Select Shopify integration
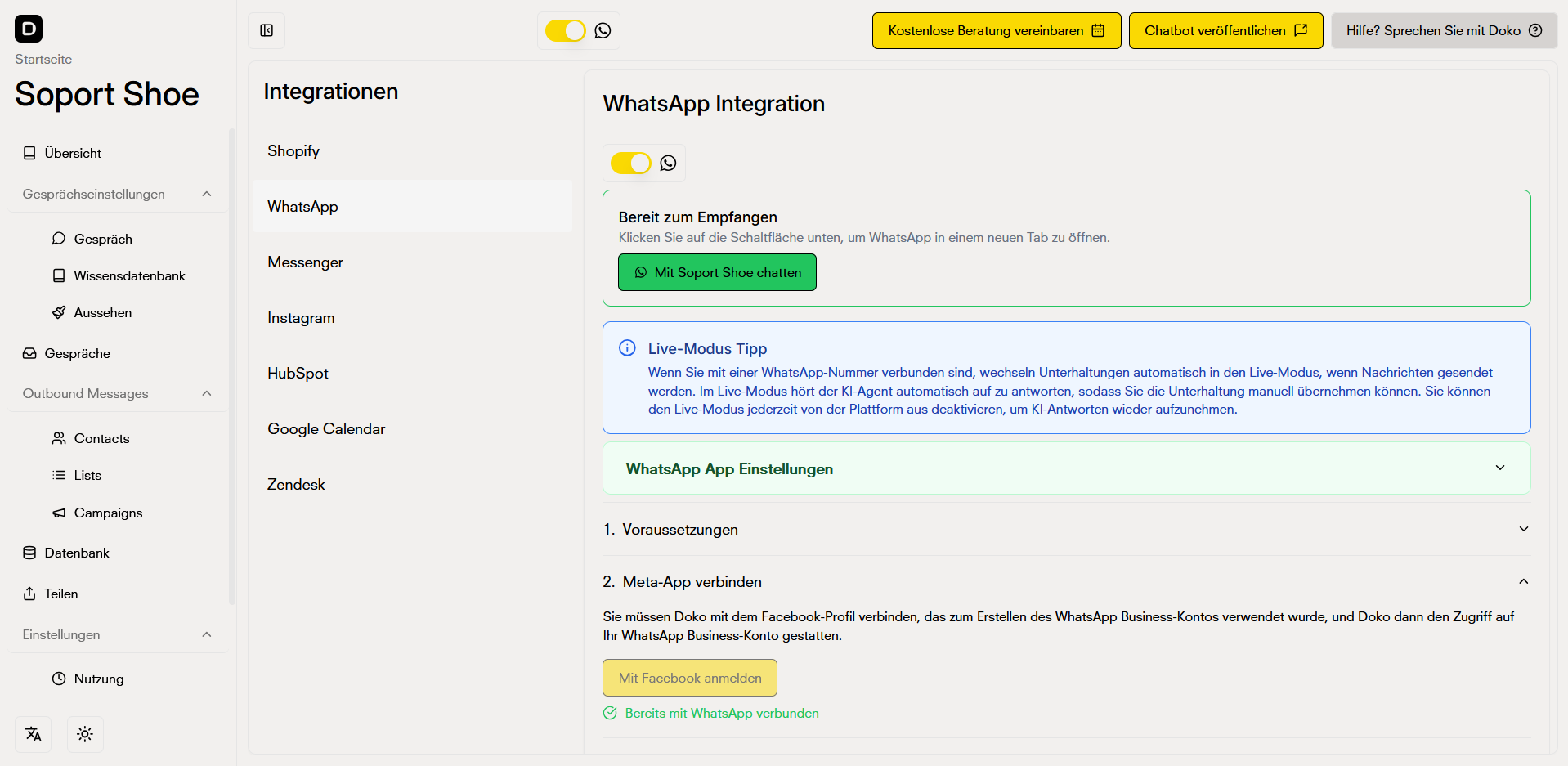The height and width of the screenshot is (766, 1568). (x=412, y=151)
